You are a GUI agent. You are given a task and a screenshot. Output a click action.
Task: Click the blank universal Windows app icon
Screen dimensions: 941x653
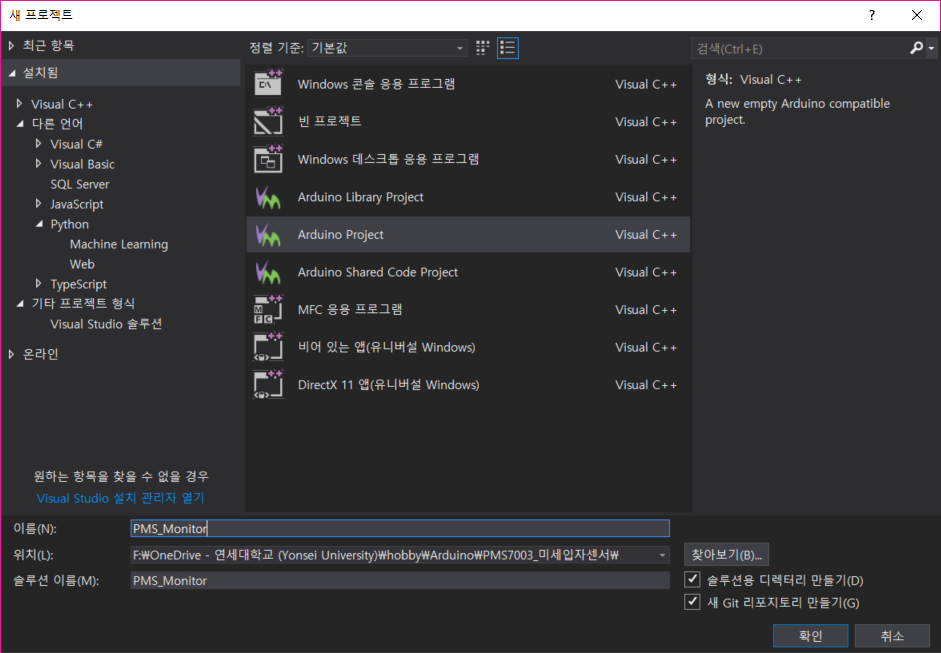pyautogui.click(x=268, y=348)
